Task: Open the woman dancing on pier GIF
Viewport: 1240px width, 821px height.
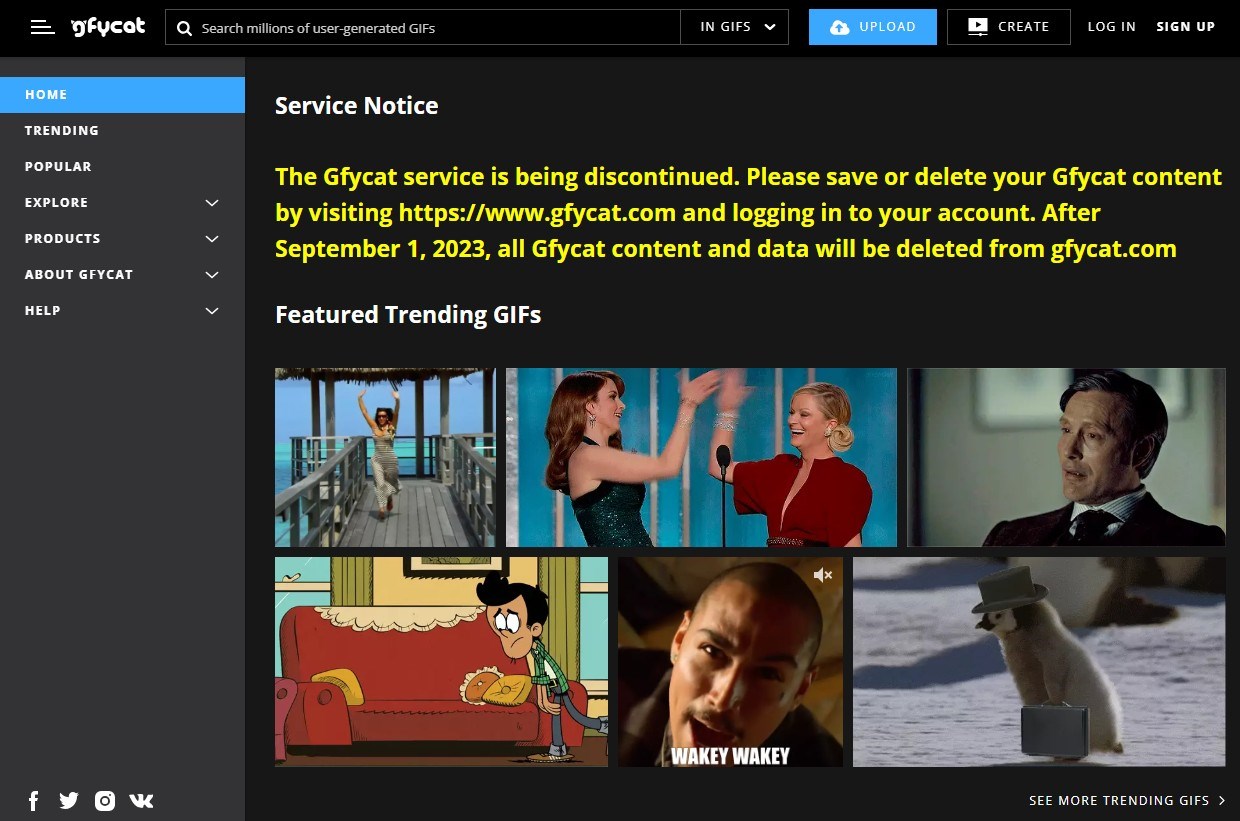Action: (385, 457)
